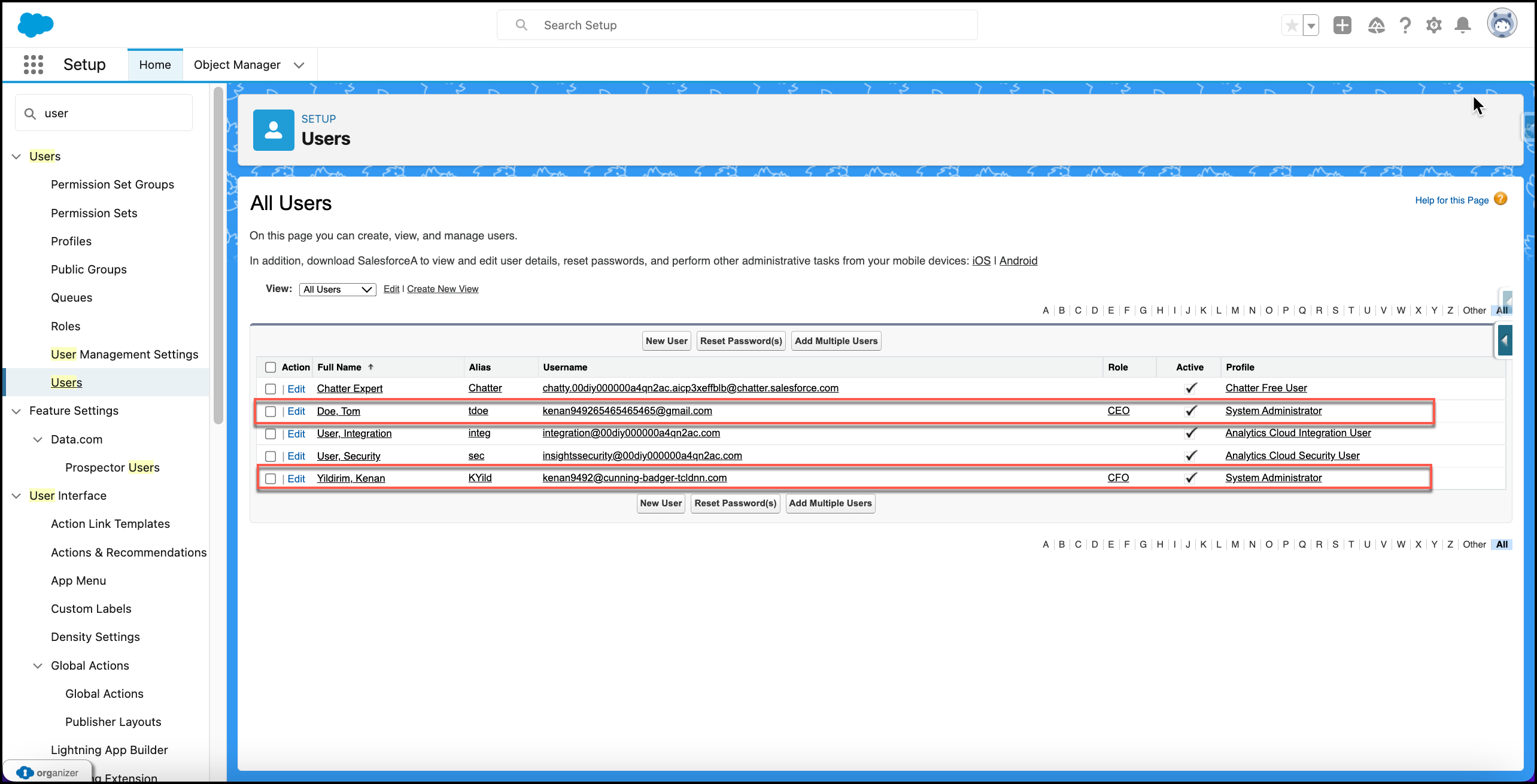Open Permission Sets in the sidebar
1537x784 pixels.
pos(94,213)
